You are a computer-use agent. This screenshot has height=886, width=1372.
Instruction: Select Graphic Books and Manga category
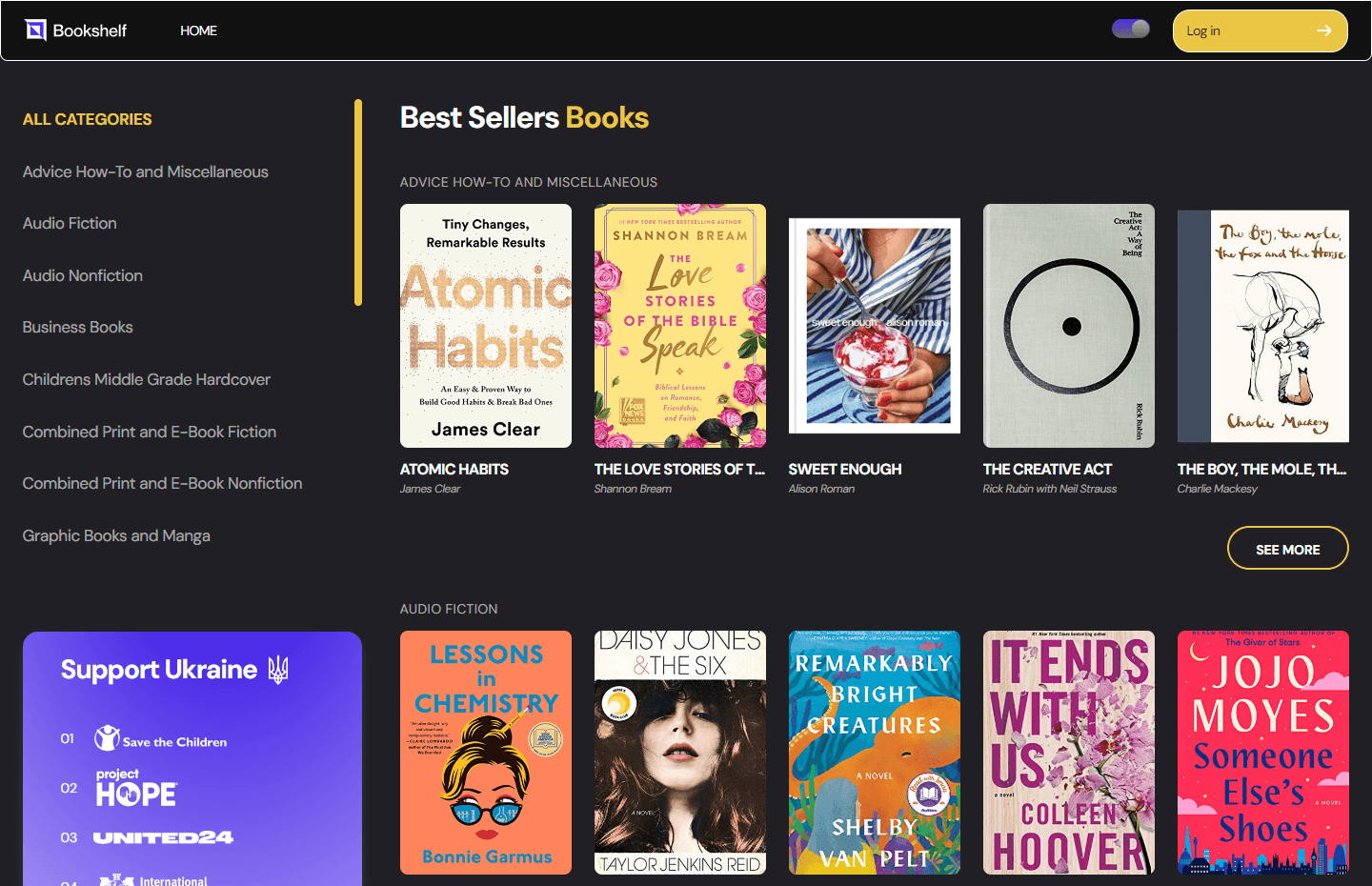pos(116,535)
